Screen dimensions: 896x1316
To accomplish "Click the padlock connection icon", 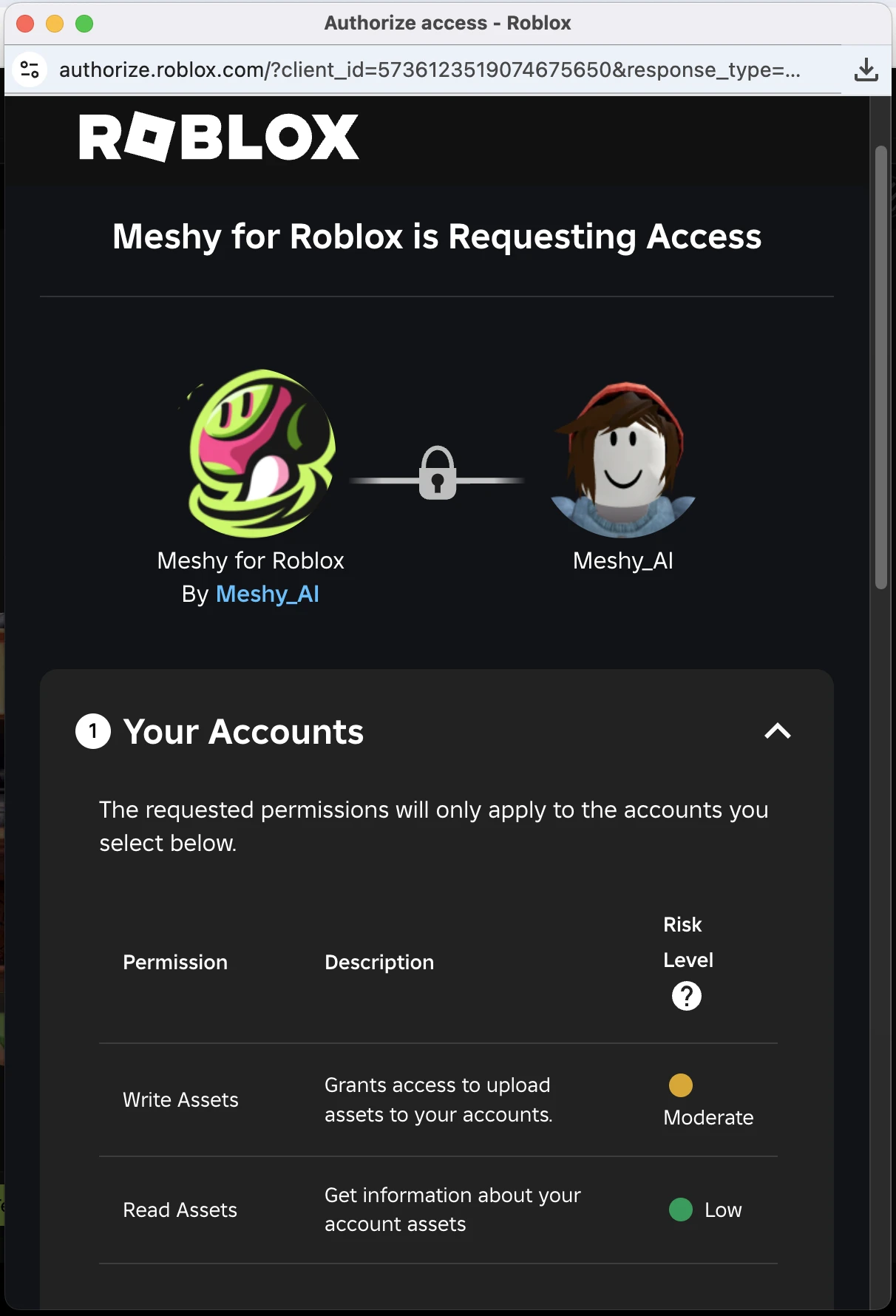I will (x=438, y=474).
